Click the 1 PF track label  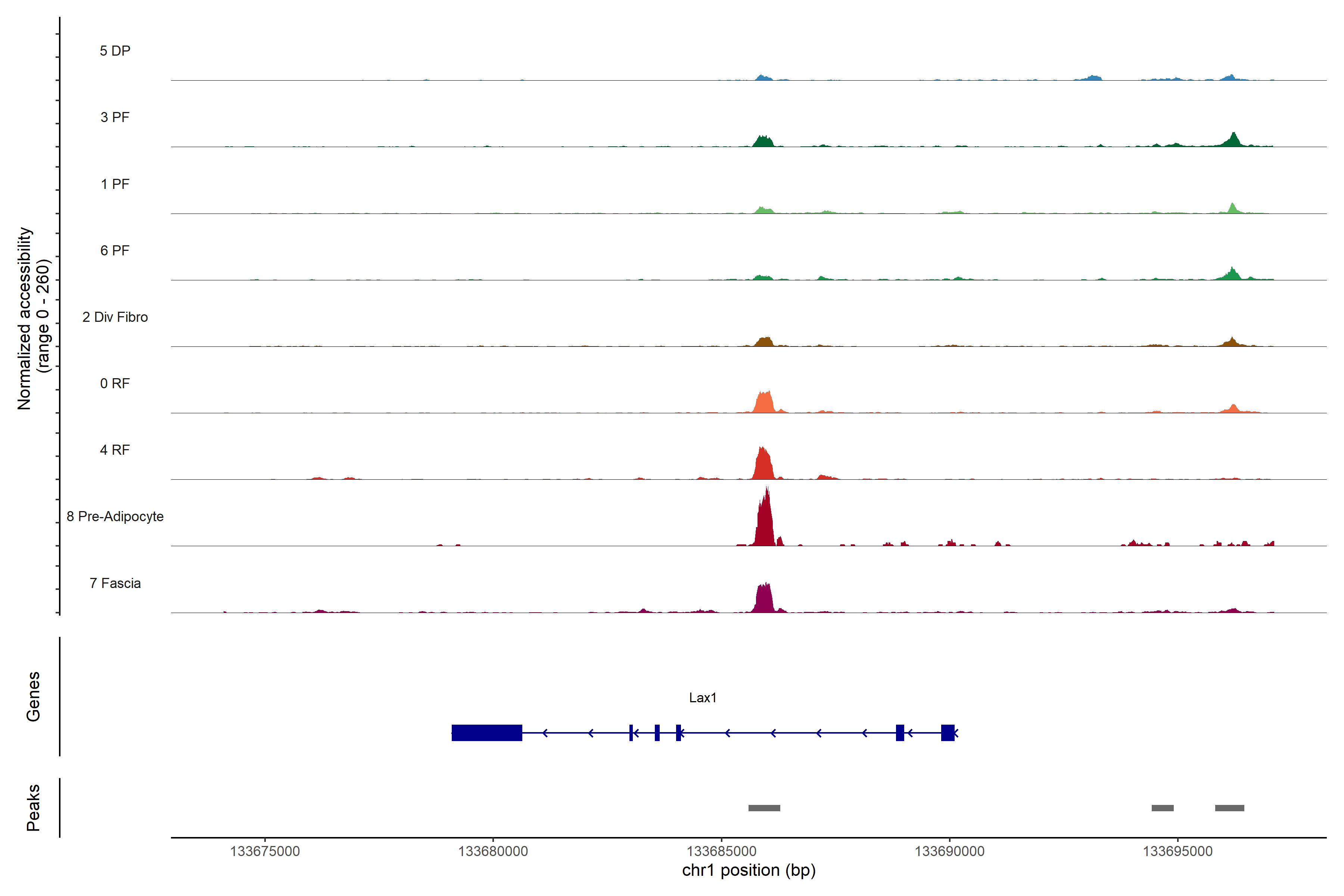coord(115,184)
